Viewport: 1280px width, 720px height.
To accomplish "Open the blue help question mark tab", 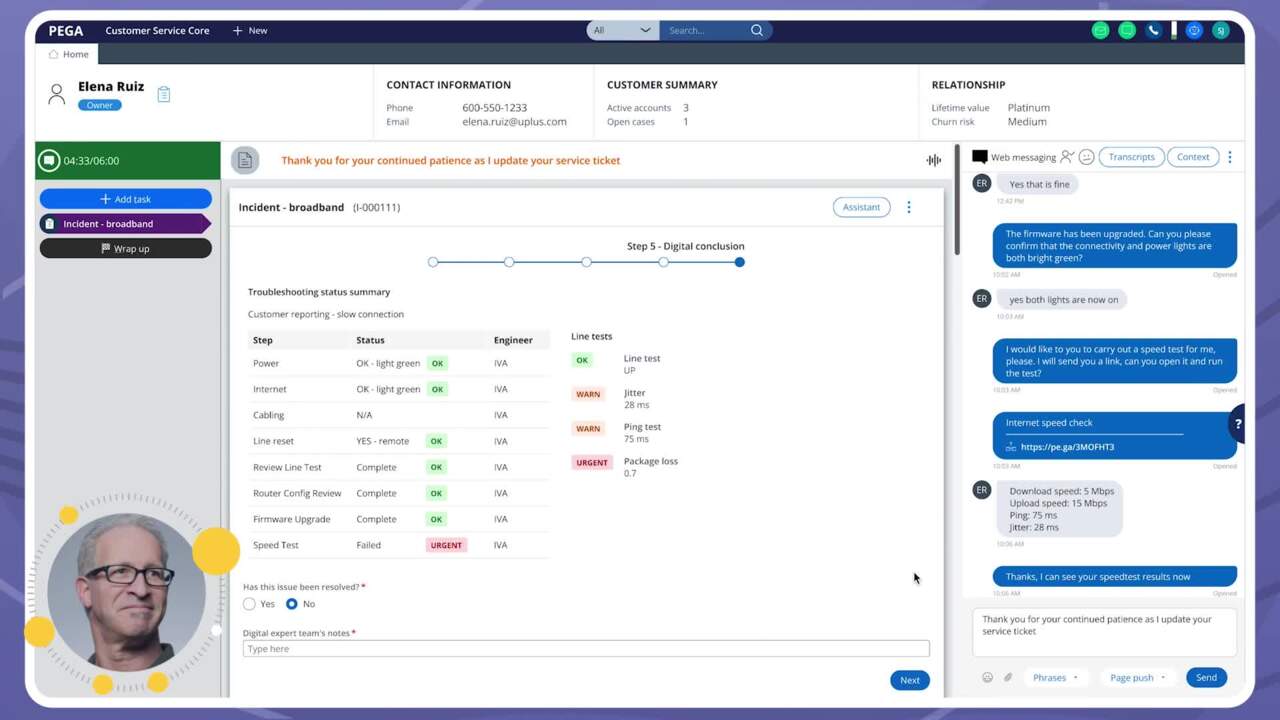I will coord(1237,424).
